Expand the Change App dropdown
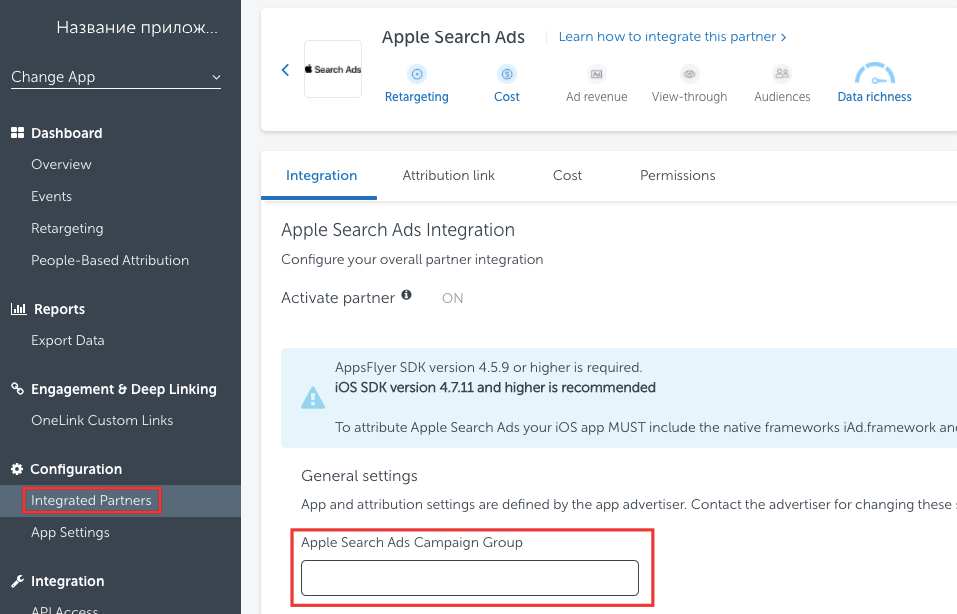The image size is (957, 614). click(116, 77)
